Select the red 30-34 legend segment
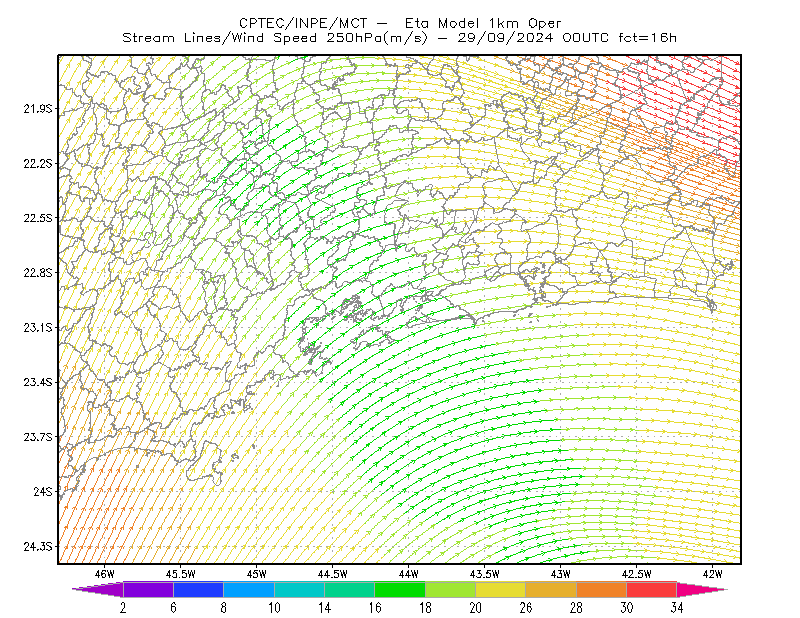This screenshot has width=800, height=618. 652,589
